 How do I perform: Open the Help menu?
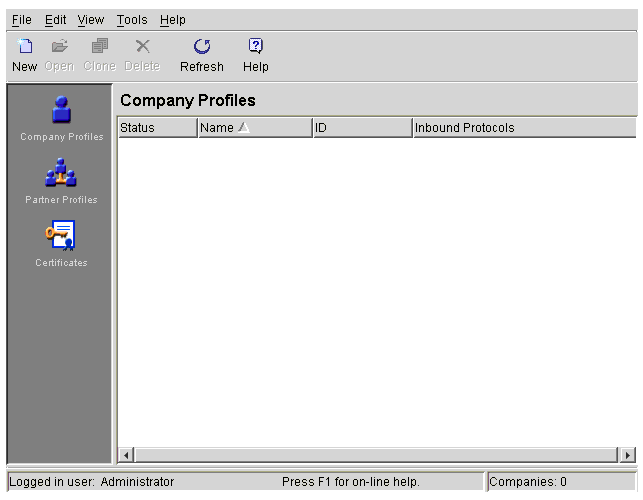(x=173, y=20)
